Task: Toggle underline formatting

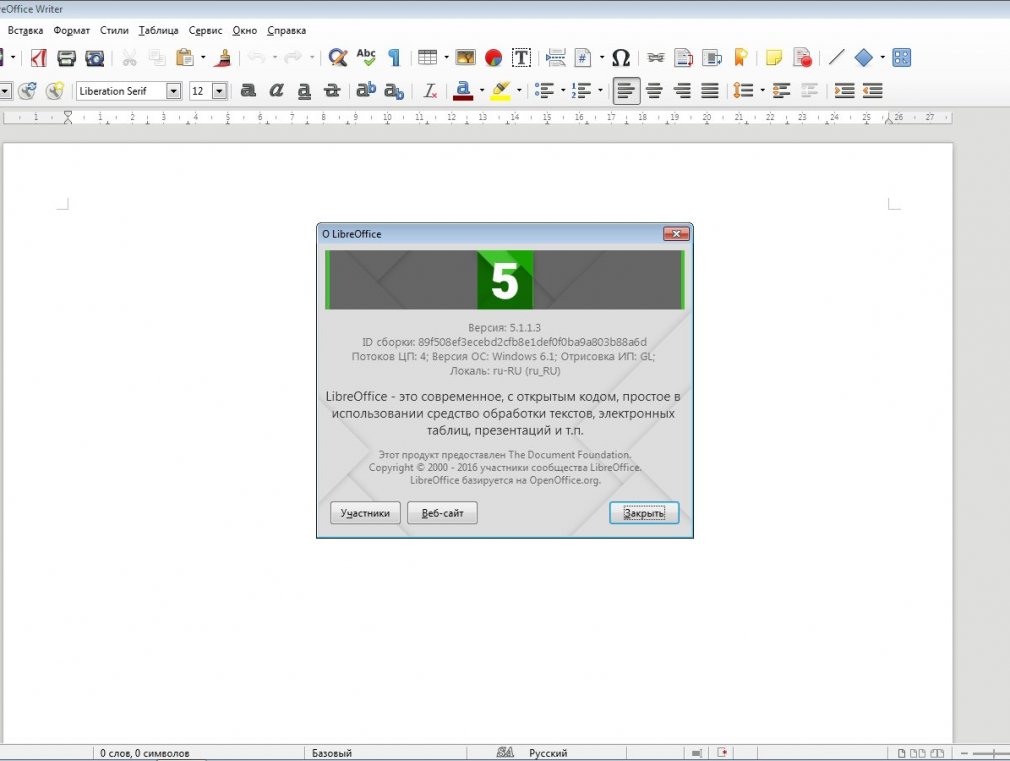Action: click(x=304, y=91)
